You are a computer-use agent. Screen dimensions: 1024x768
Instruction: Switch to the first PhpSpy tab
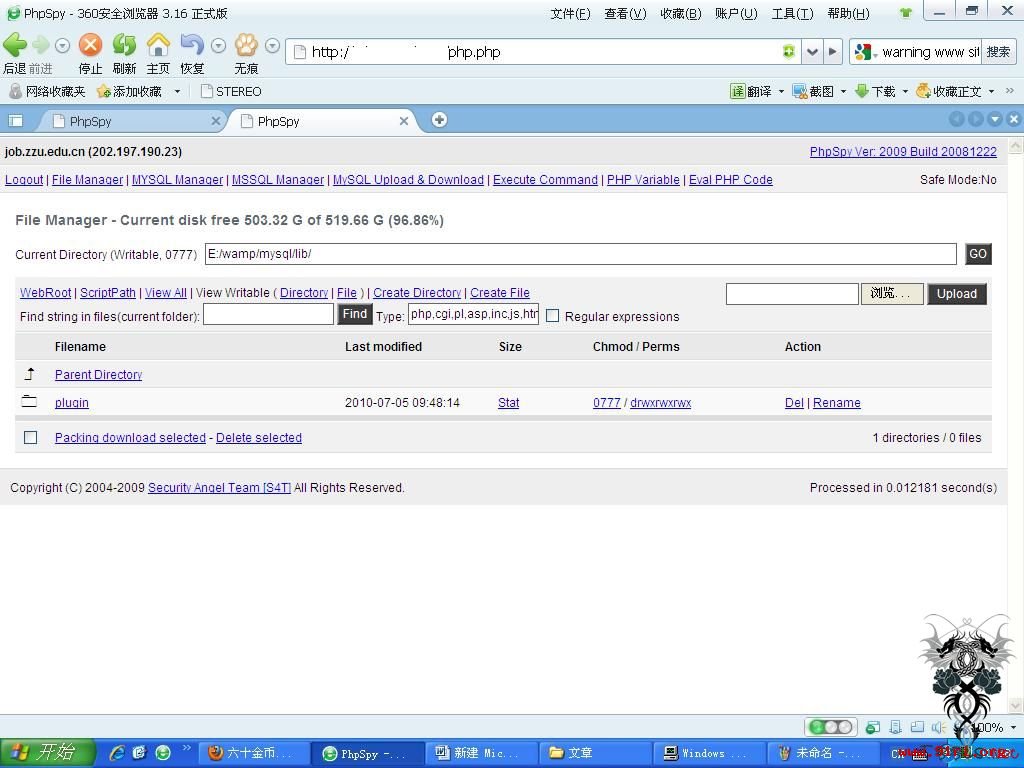131,121
